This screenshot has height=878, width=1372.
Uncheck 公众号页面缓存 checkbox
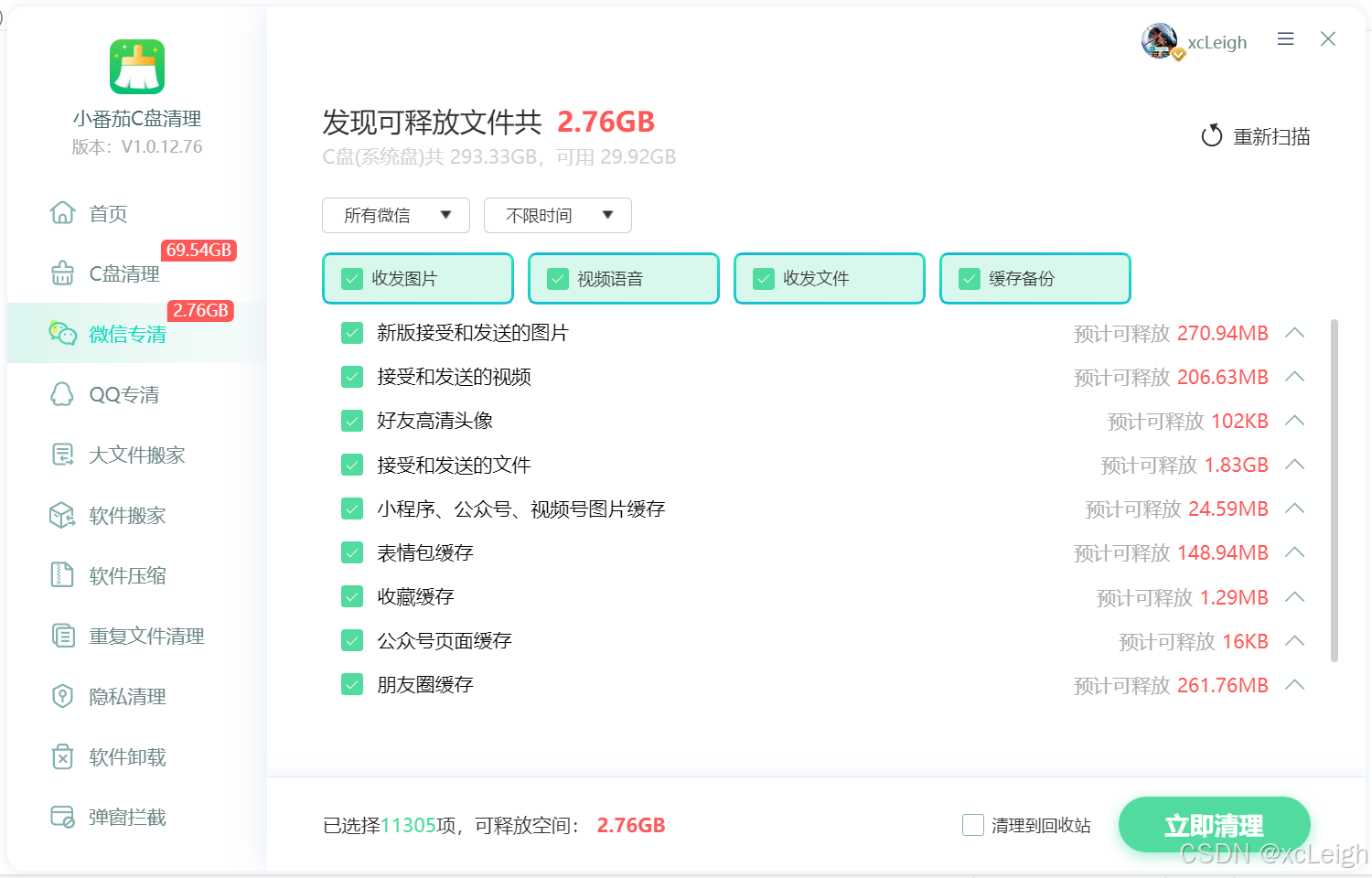click(352, 640)
